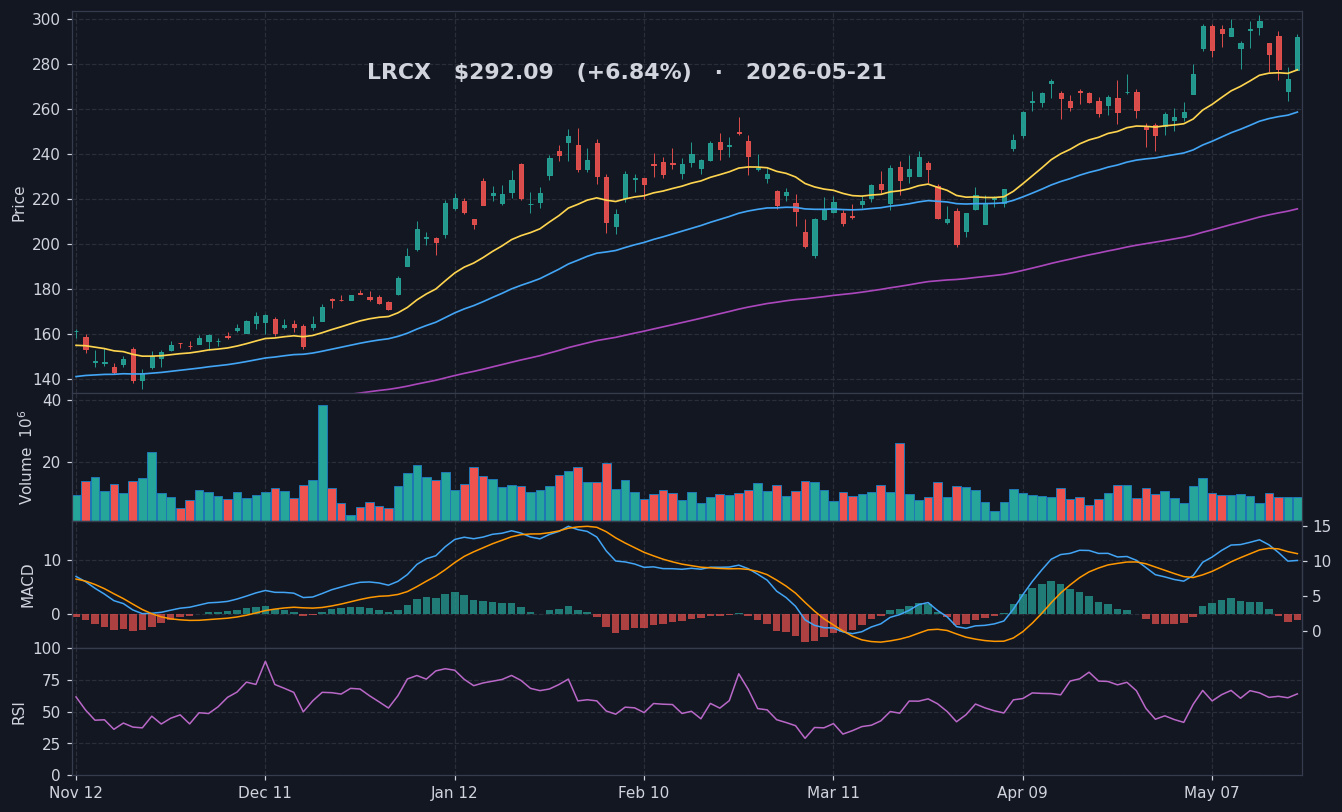
Task: Click the 200 price axis value
Action: coord(45,244)
